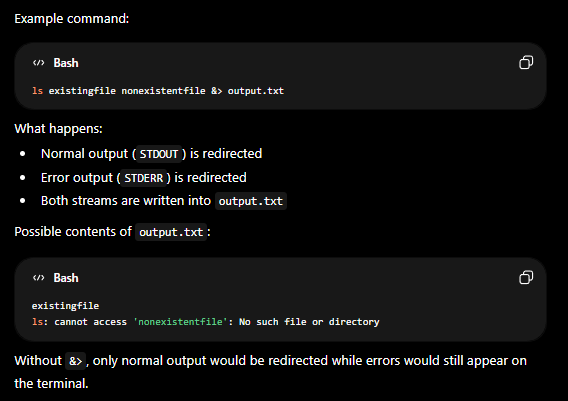Click the 'existingfile' output line
The width and height of the screenshot is (568, 401).
coord(65,306)
